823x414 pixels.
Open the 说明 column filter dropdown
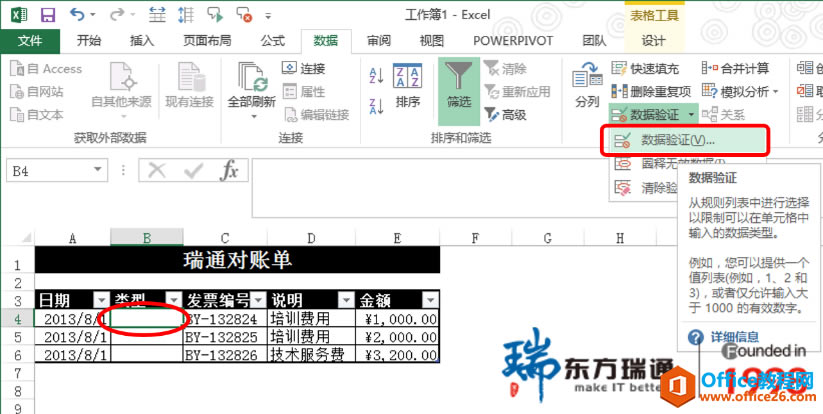point(346,300)
